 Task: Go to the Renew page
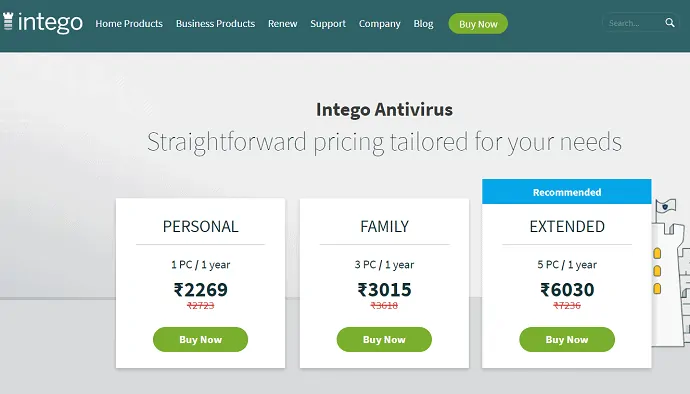click(283, 24)
